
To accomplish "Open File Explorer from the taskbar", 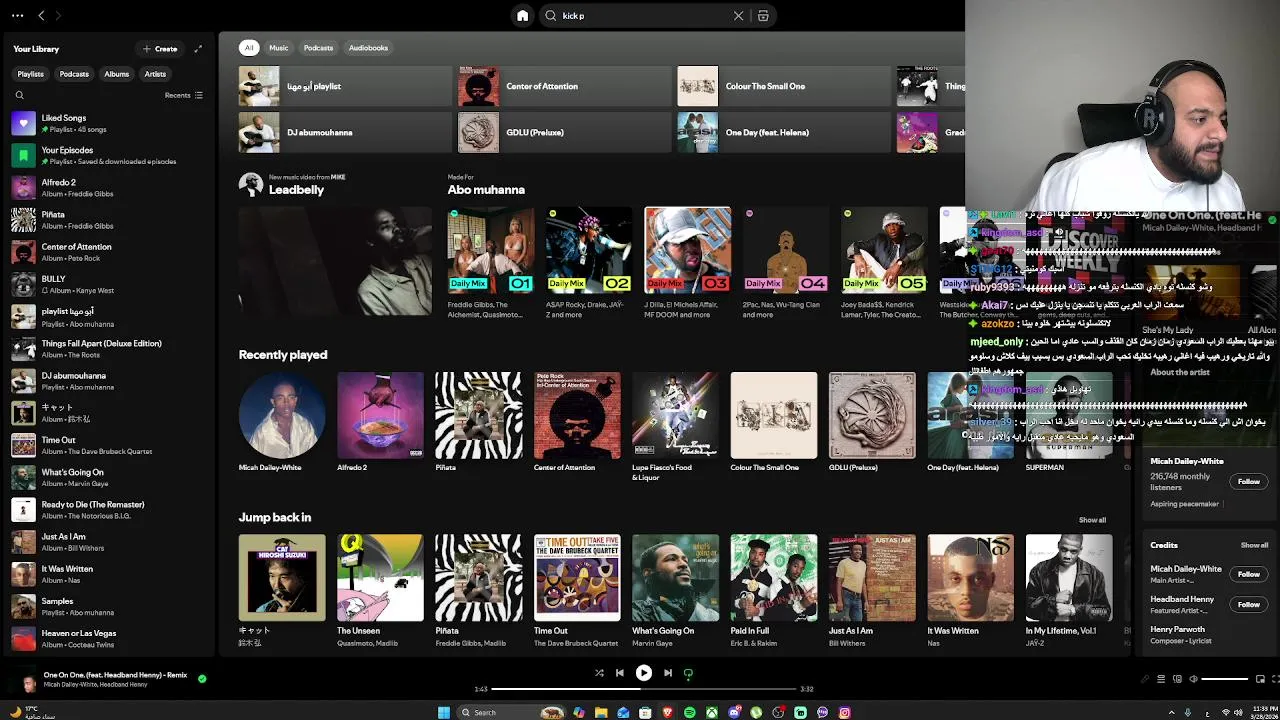I will [x=601, y=712].
